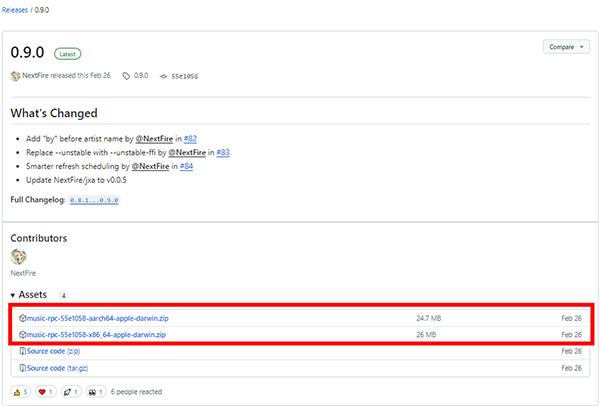
Task: Click Feb 26 date on Source code (tar.gz) row
Action: pyautogui.click(x=571, y=368)
